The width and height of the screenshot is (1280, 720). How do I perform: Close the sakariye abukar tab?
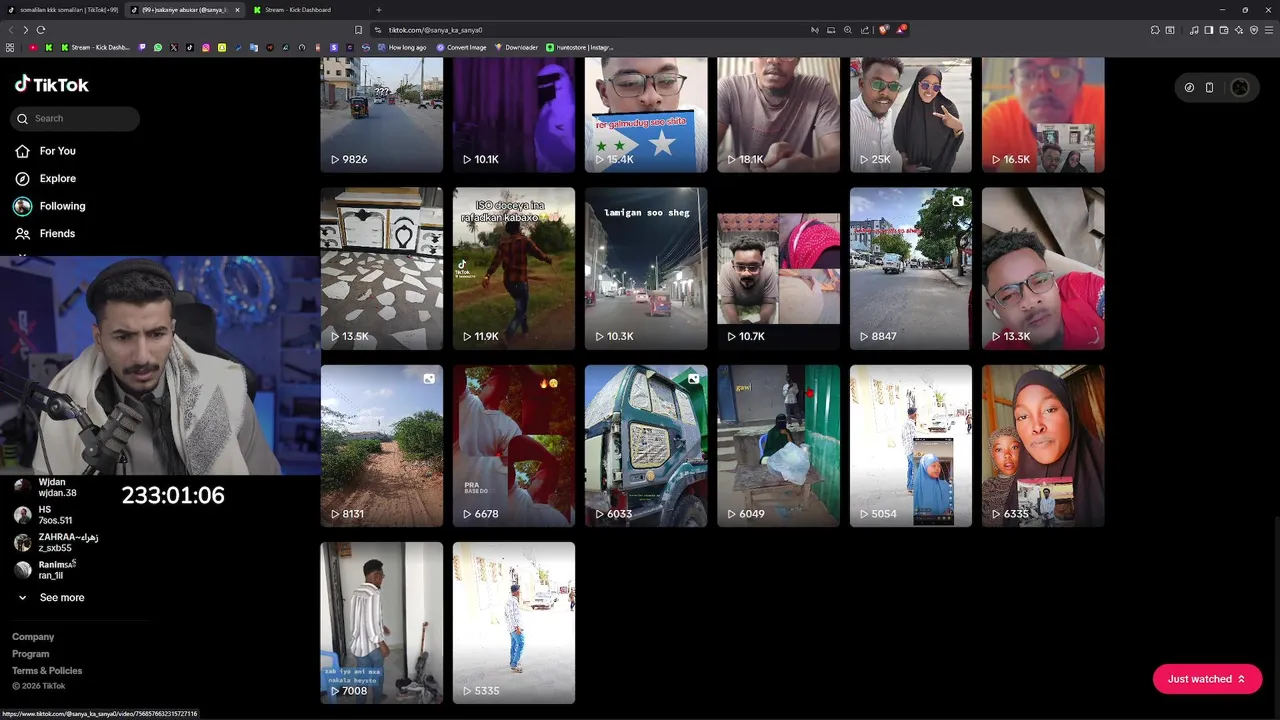pos(237,10)
